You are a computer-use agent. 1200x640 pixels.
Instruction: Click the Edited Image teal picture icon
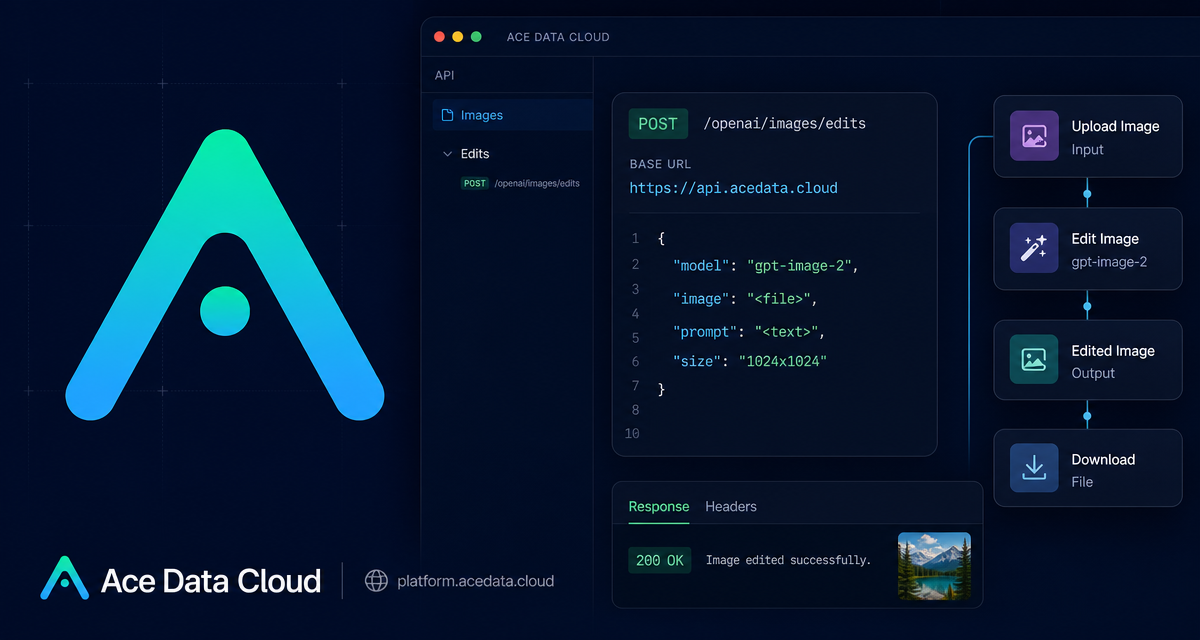(x=1034, y=360)
